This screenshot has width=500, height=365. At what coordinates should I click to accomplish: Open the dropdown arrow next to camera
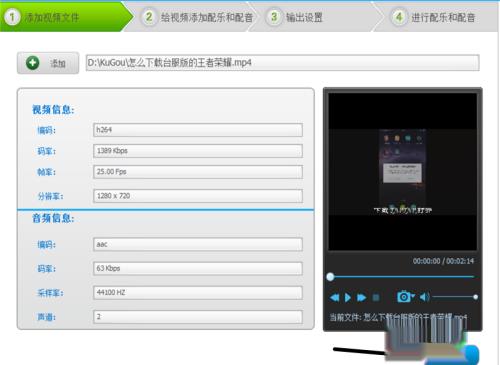[x=413, y=296]
